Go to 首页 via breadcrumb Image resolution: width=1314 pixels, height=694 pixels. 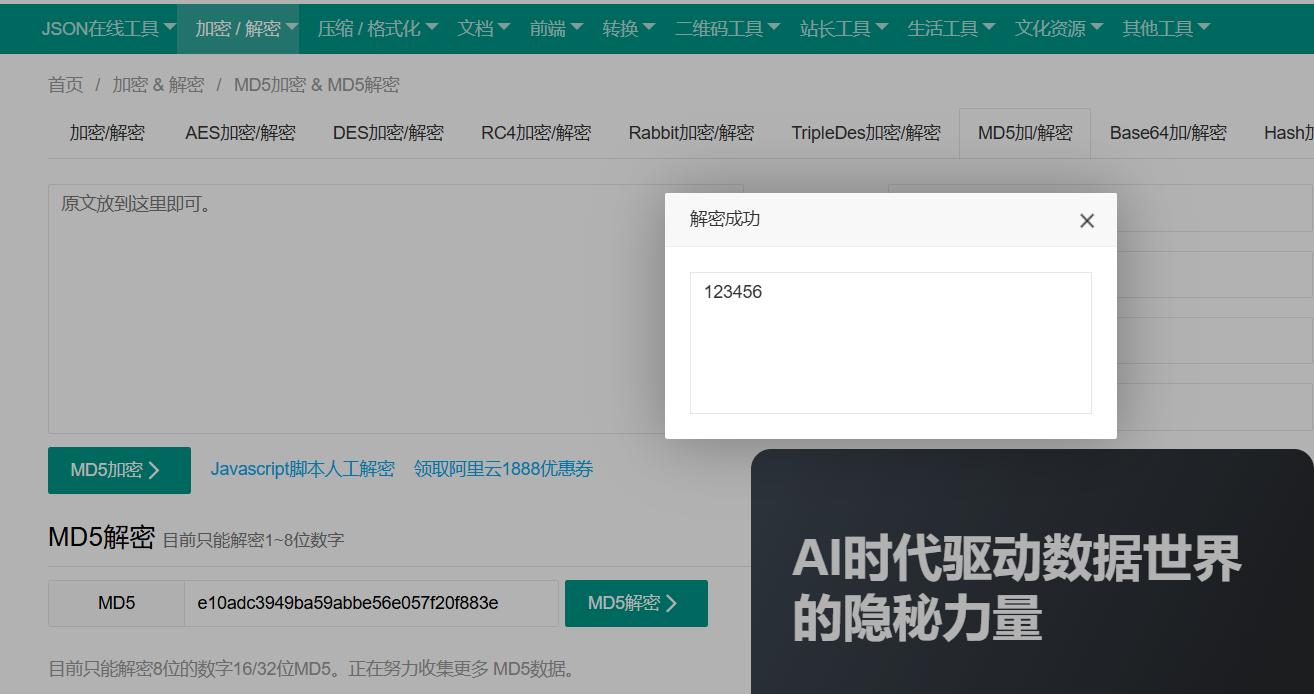65,85
